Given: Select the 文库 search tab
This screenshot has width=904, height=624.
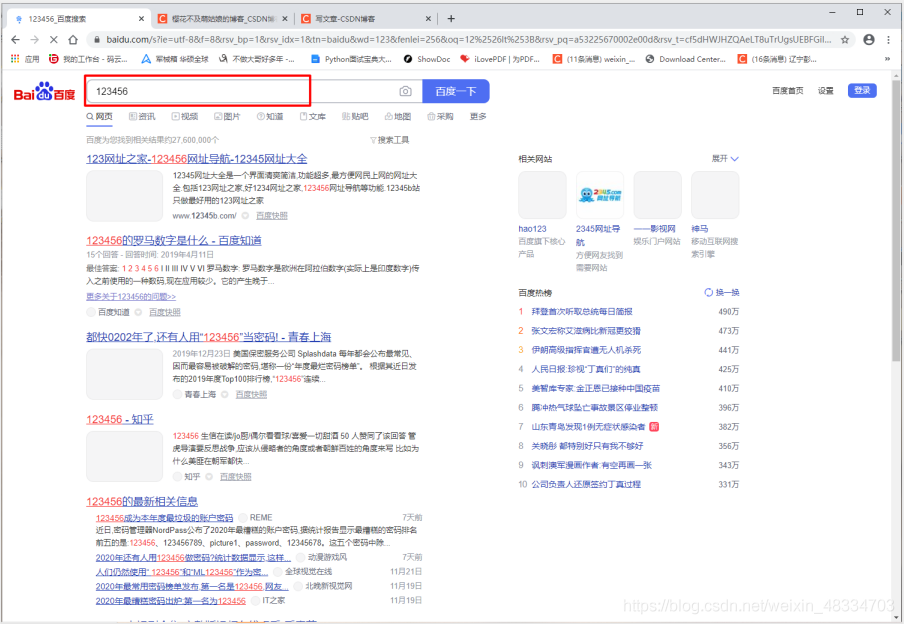Looking at the screenshot, I should tap(312, 116).
